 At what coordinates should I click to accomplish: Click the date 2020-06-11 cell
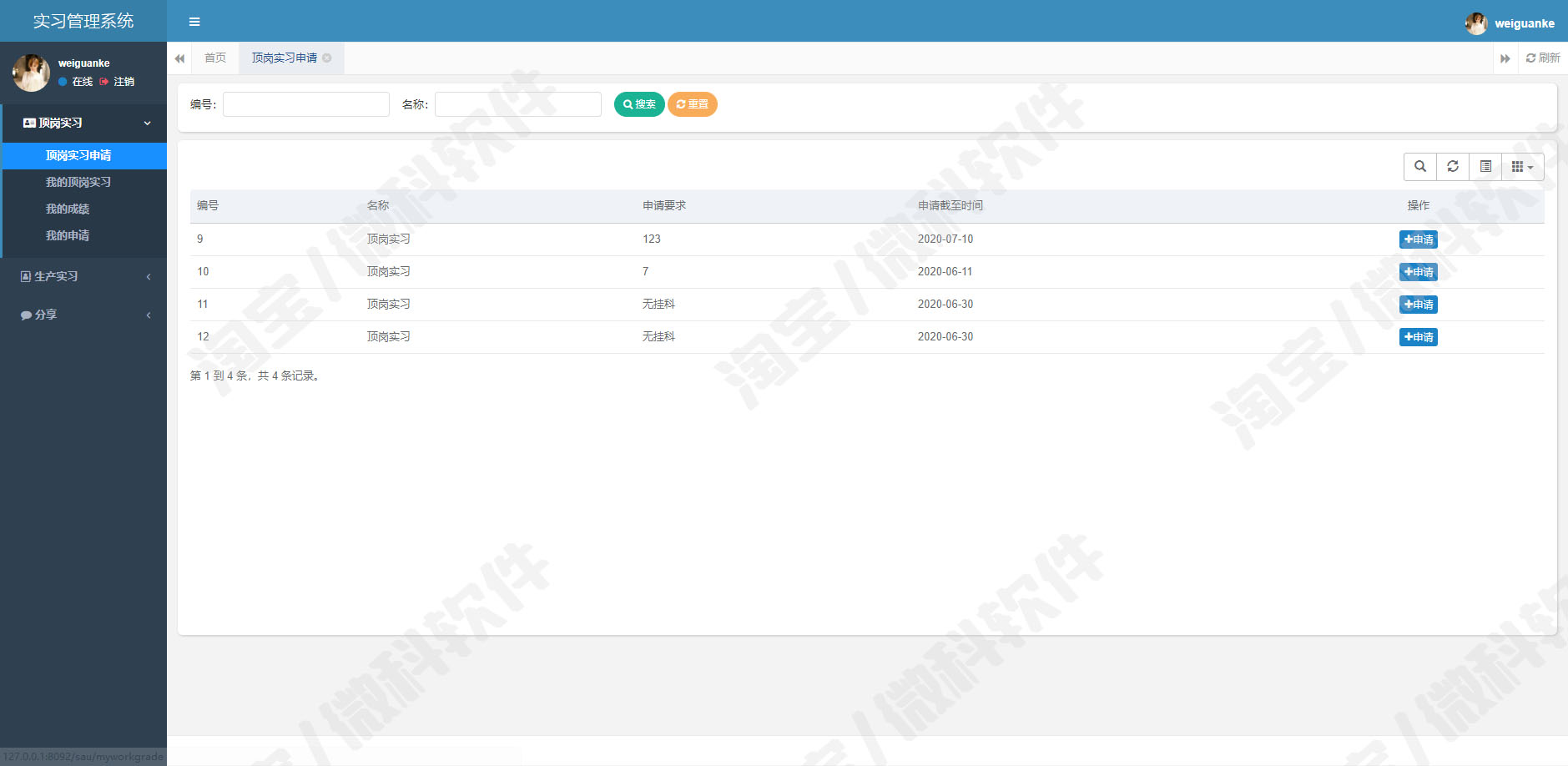[x=945, y=271]
